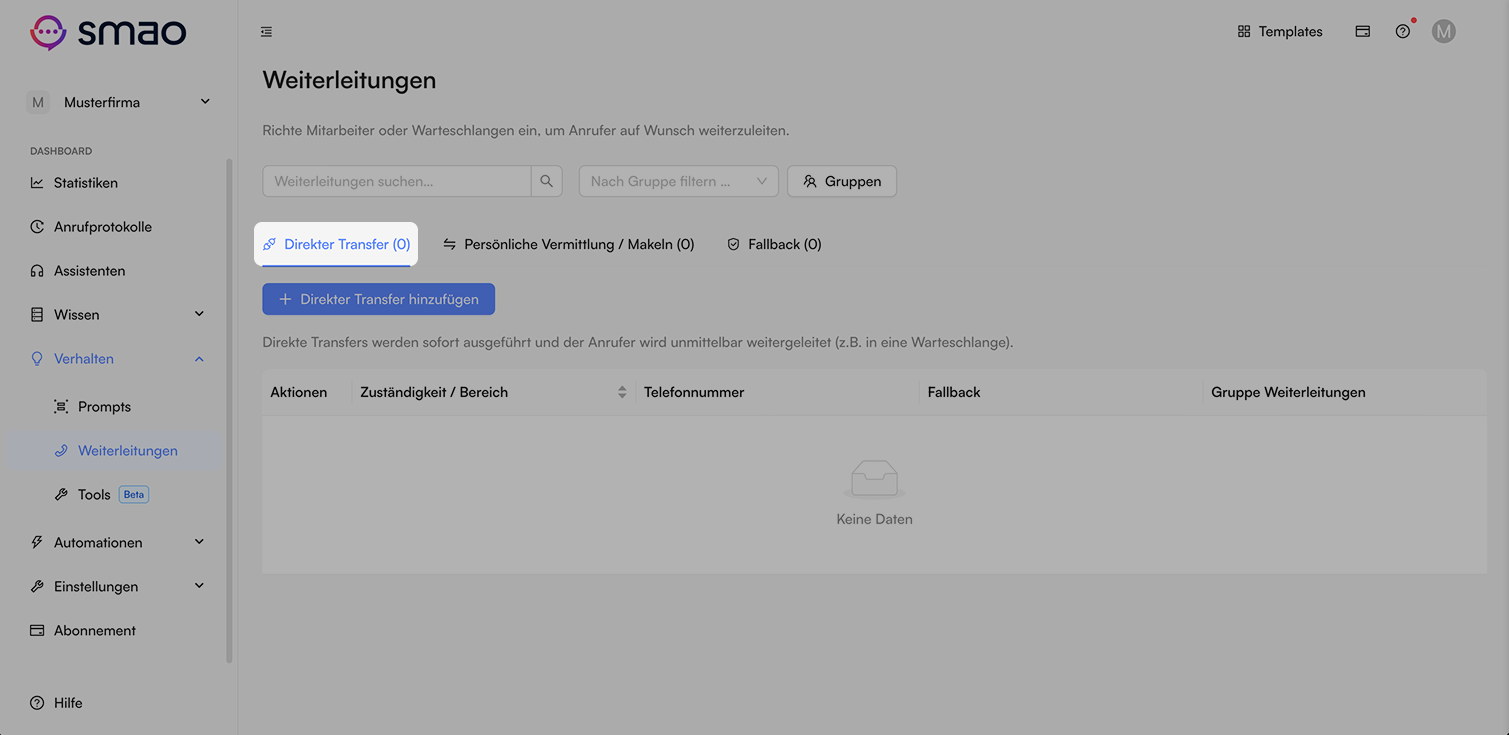Screen dimensions: 1509x735
Task: Collapse sidebar with the menu toggle icon
Action: pos(266,32)
